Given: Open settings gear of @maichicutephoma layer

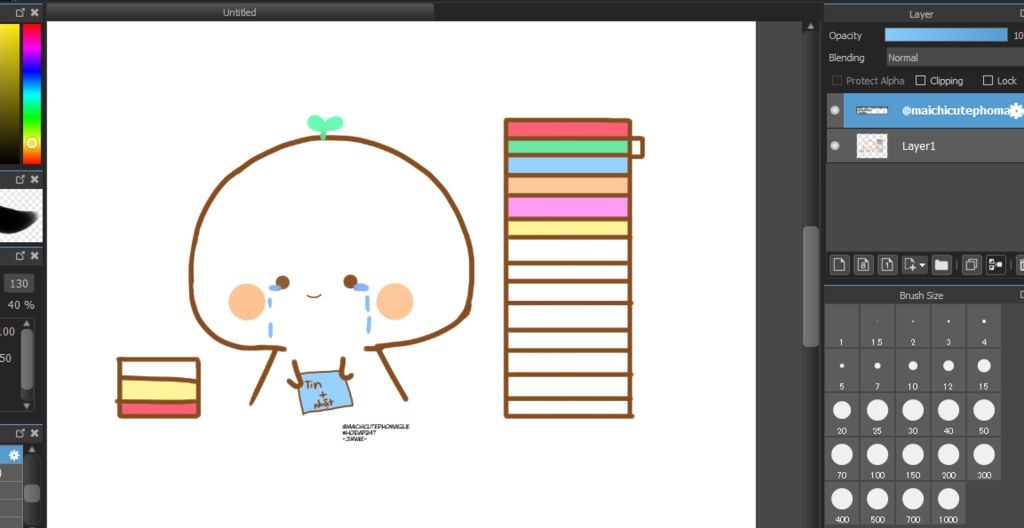Looking at the screenshot, I should (1016, 111).
